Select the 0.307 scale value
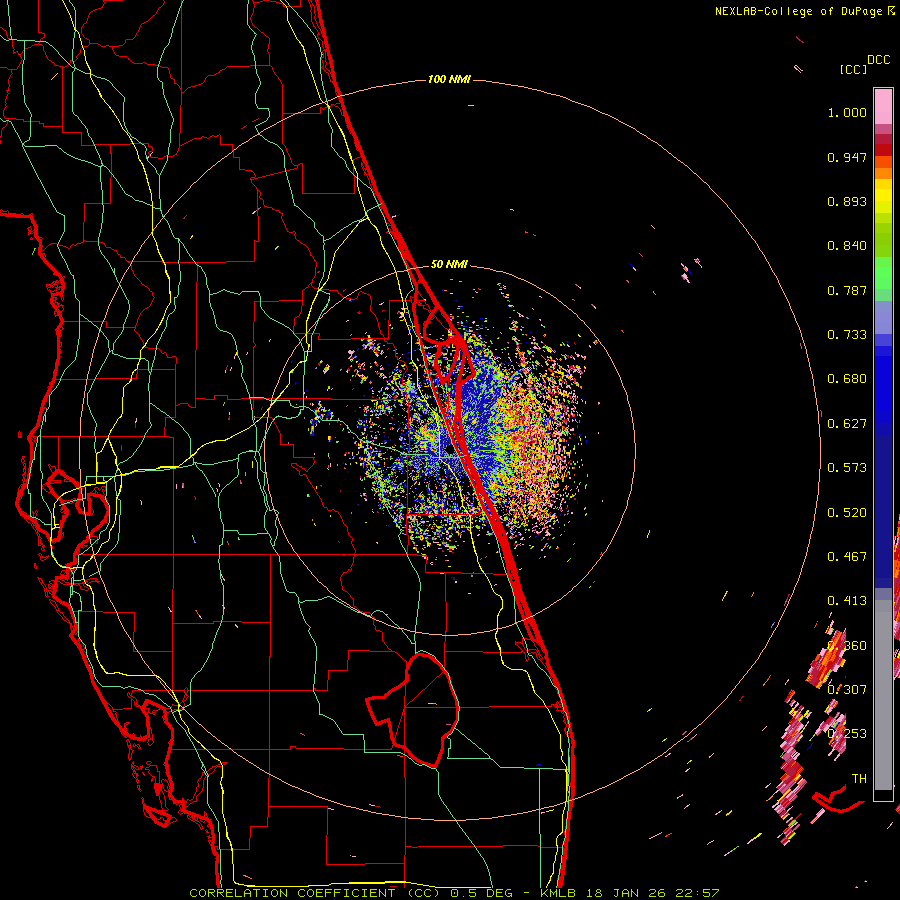Screen dimensions: 900x900 847,690
